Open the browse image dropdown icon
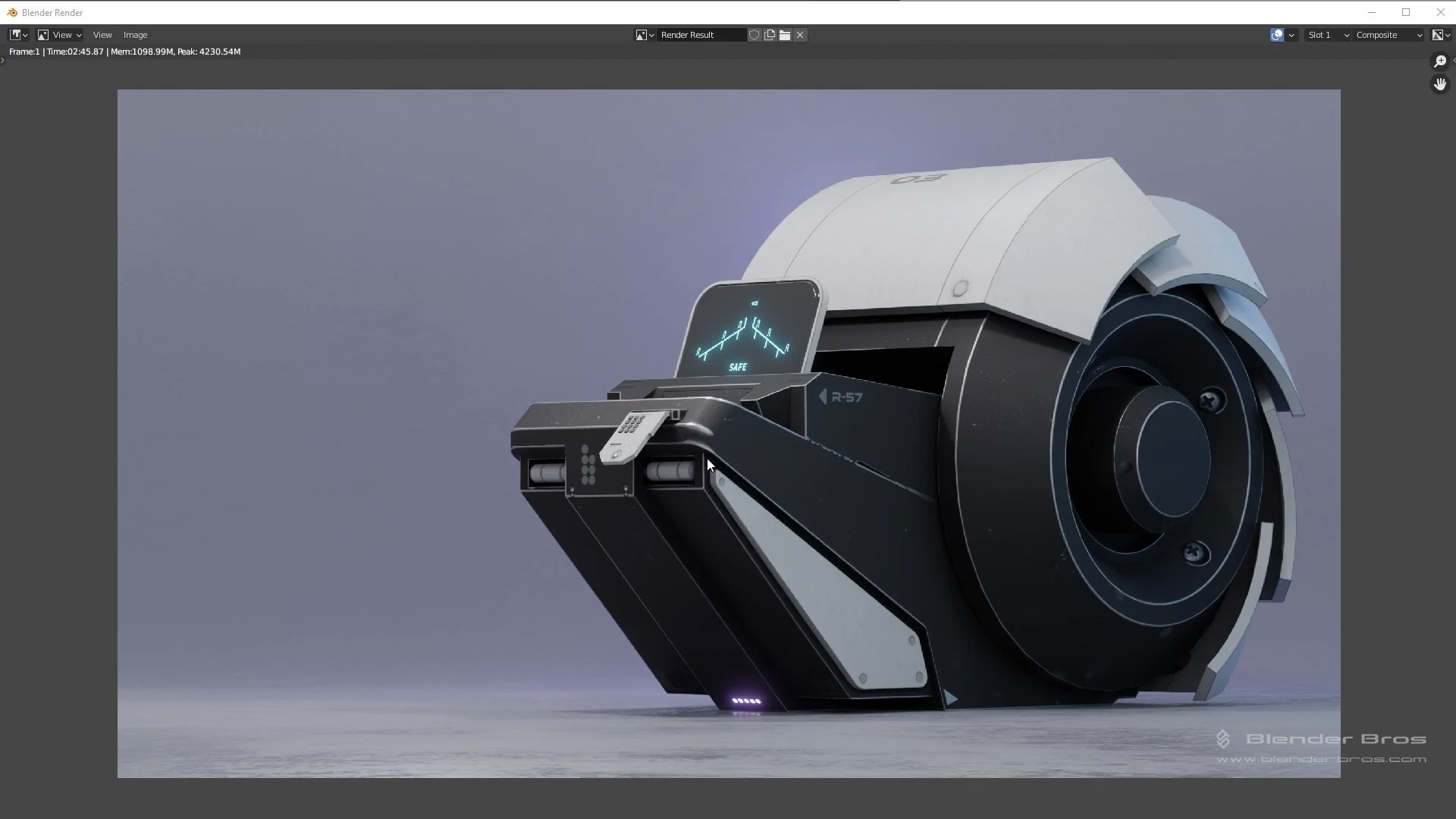1456x819 pixels. click(x=645, y=35)
